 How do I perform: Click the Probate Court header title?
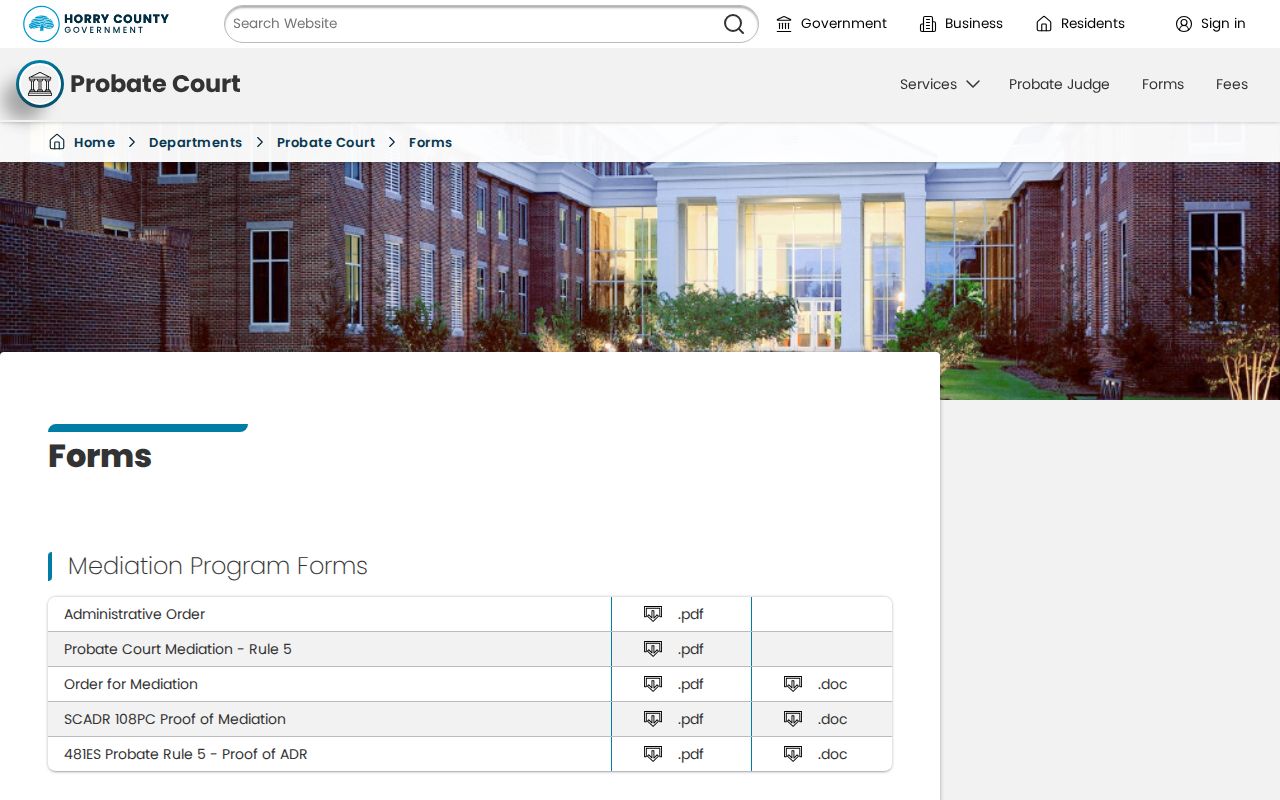point(155,84)
